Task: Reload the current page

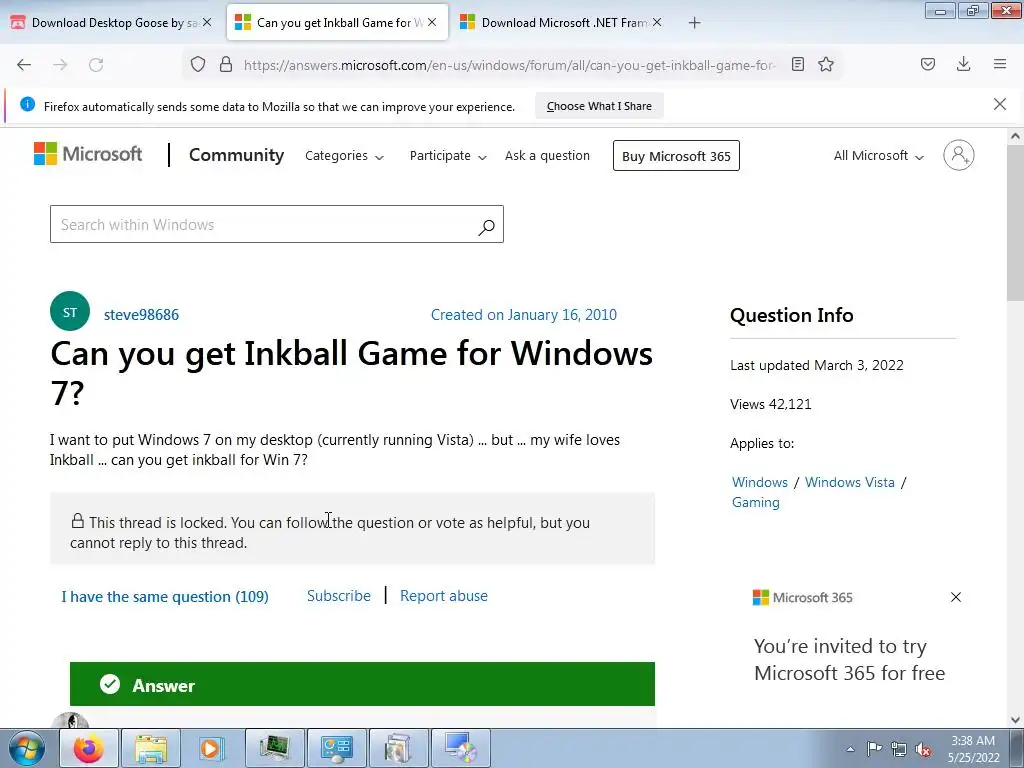Action: click(x=96, y=65)
